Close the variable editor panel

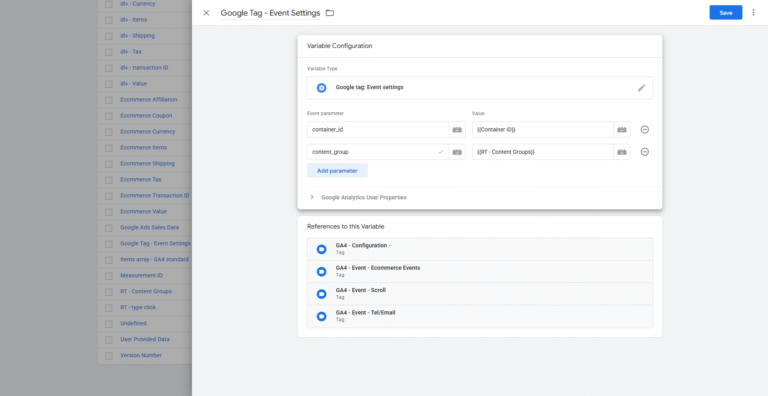click(206, 13)
